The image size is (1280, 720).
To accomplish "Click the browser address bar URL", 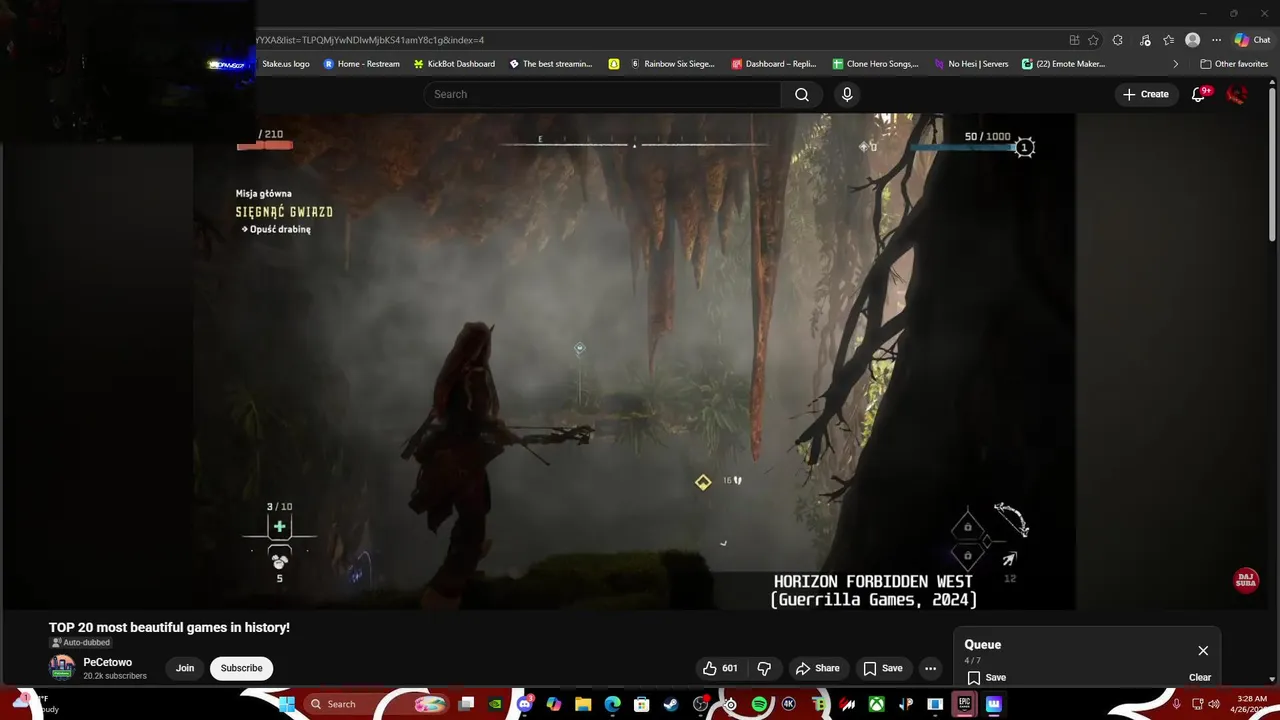I will click(370, 40).
